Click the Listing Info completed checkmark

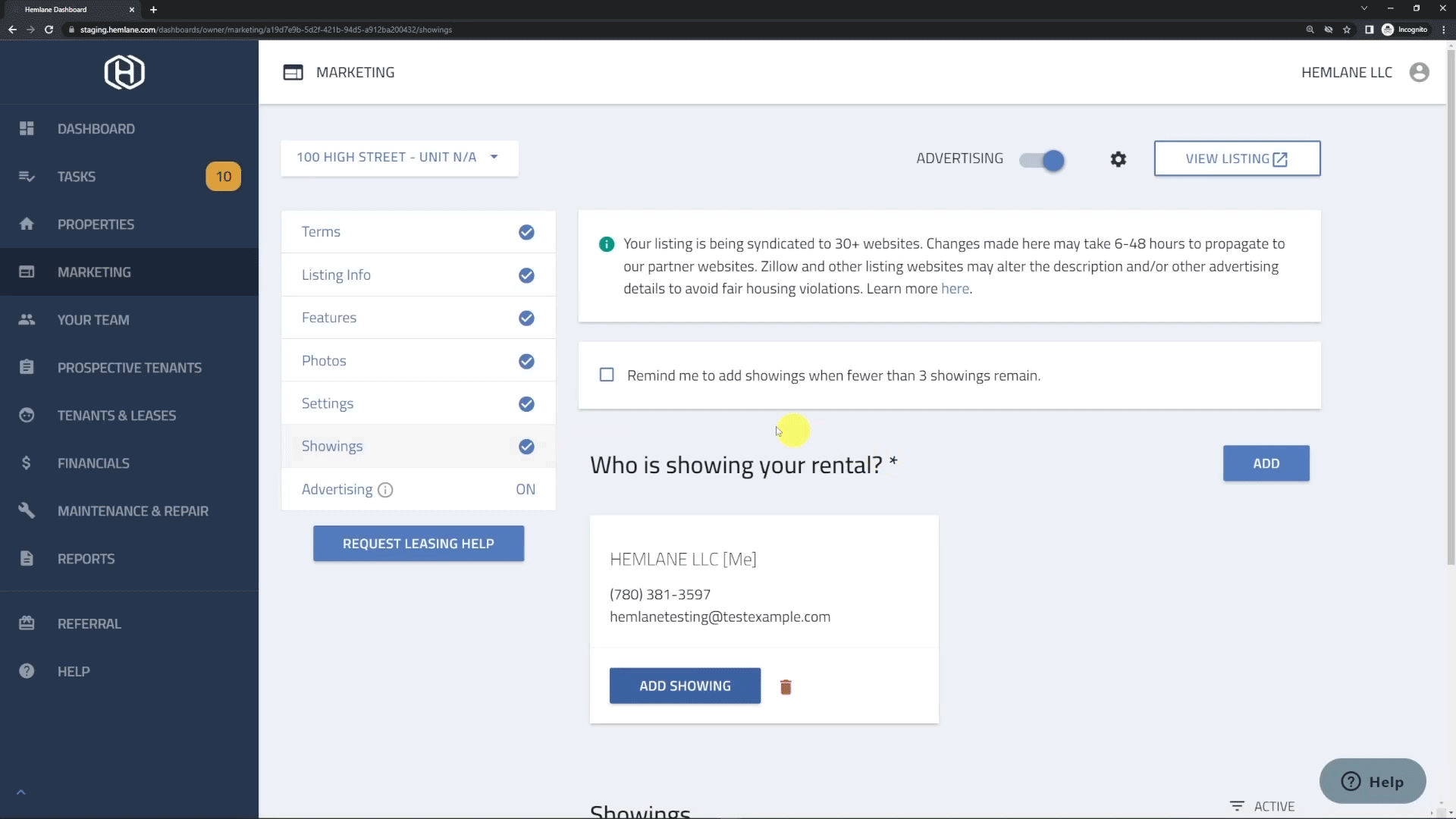526,275
